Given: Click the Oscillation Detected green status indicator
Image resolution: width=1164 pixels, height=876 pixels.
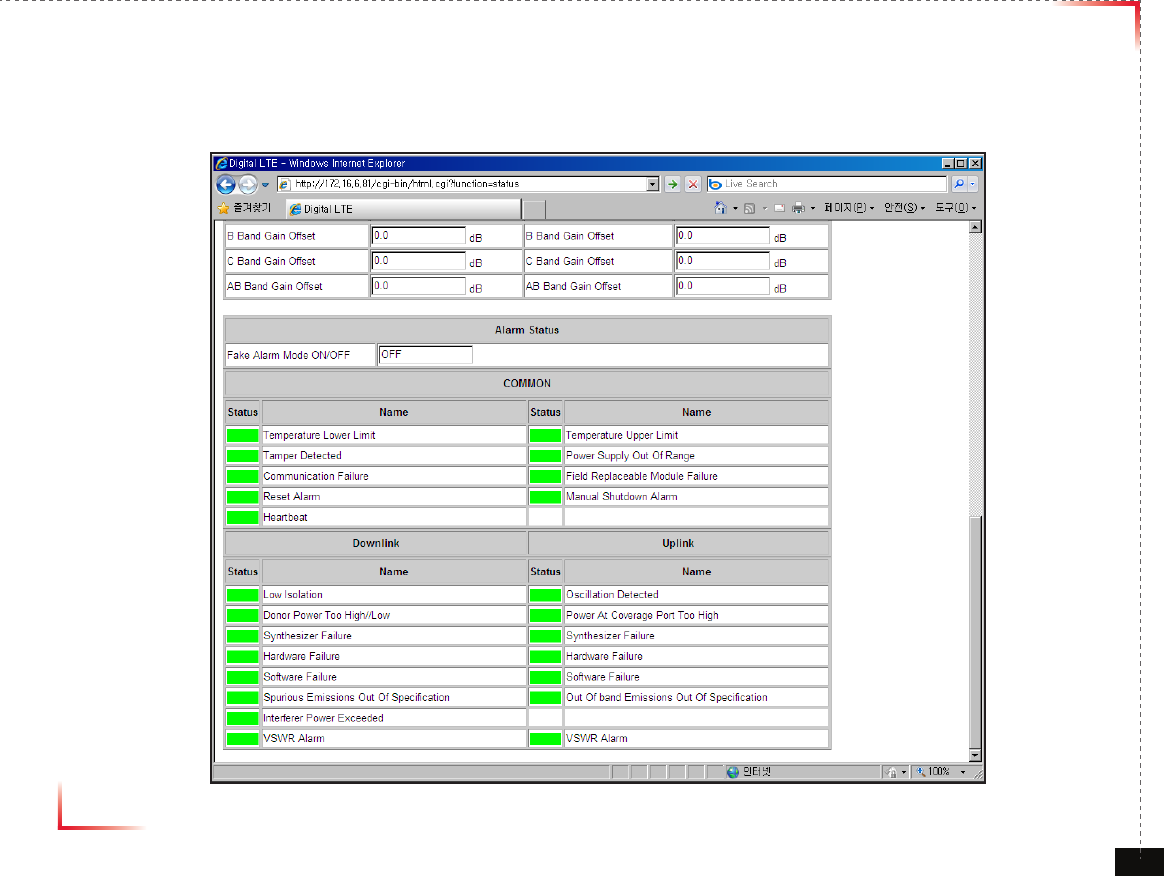Looking at the screenshot, I should point(545,595).
